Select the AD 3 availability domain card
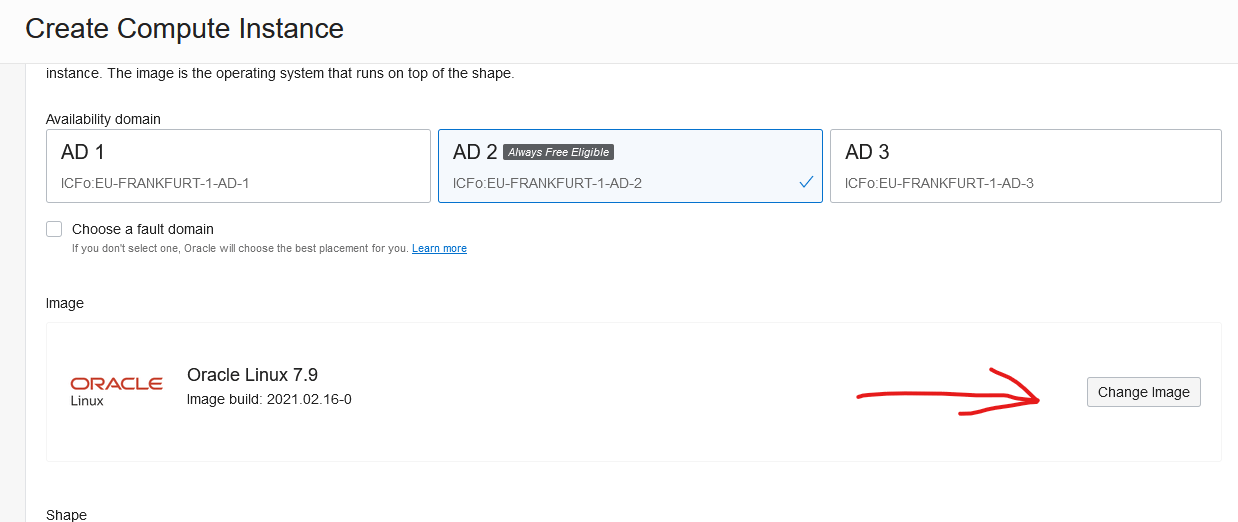Image resolution: width=1238 pixels, height=522 pixels. point(1026,166)
